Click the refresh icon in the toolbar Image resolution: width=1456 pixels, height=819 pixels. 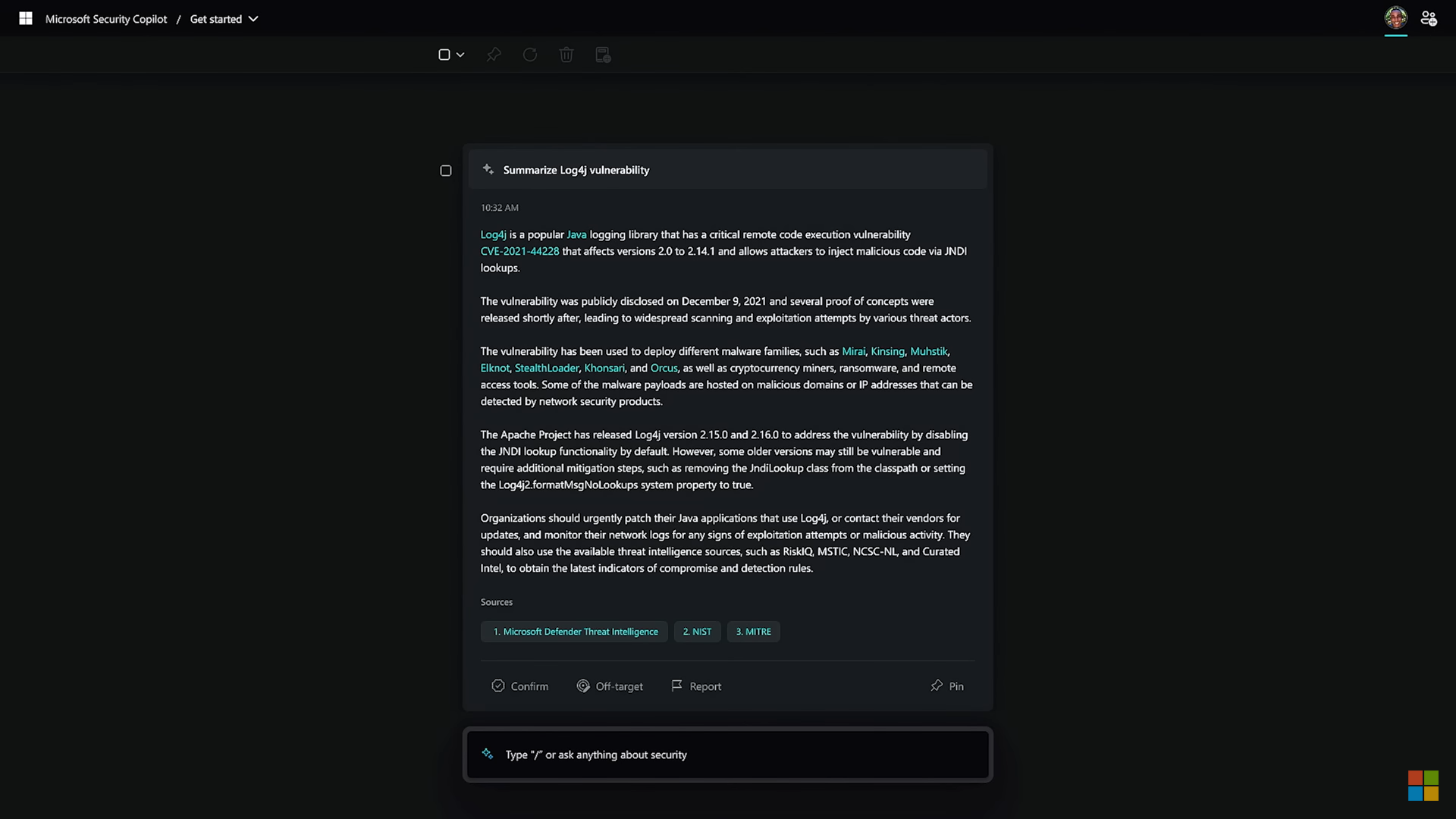point(530,55)
